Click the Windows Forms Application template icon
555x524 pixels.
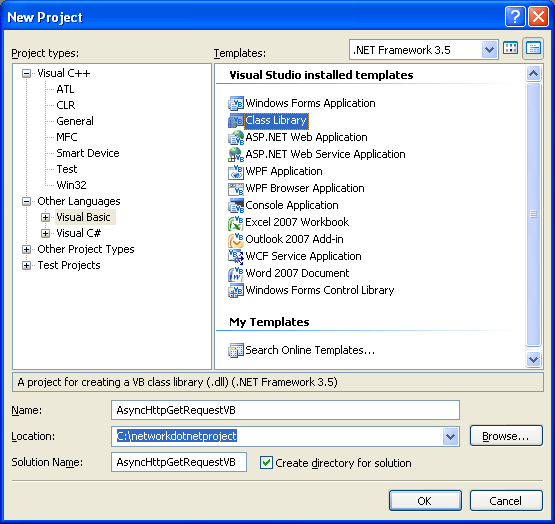point(236,103)
